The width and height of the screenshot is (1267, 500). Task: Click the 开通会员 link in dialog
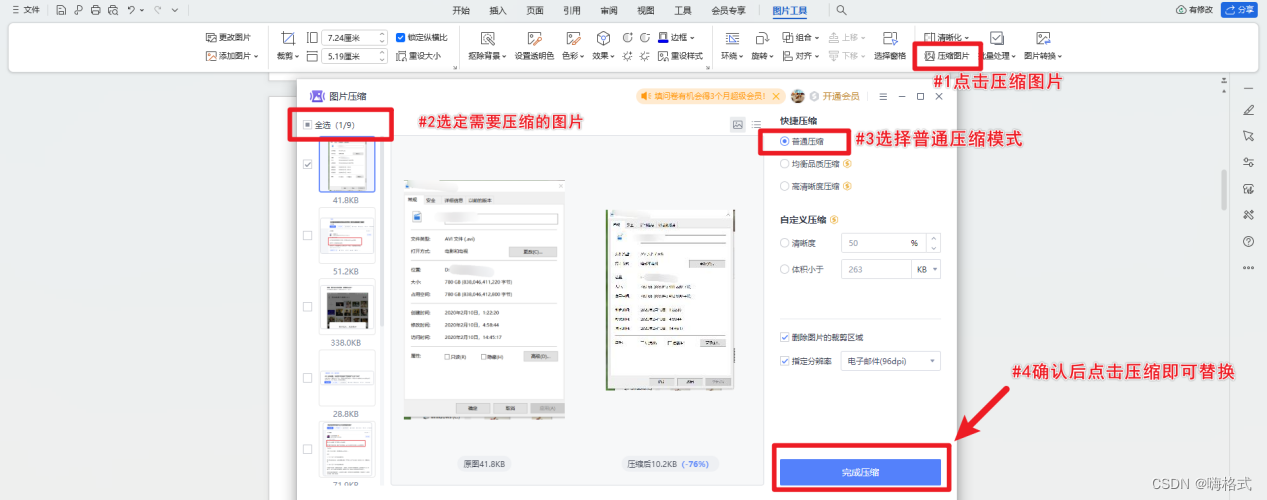841,96
